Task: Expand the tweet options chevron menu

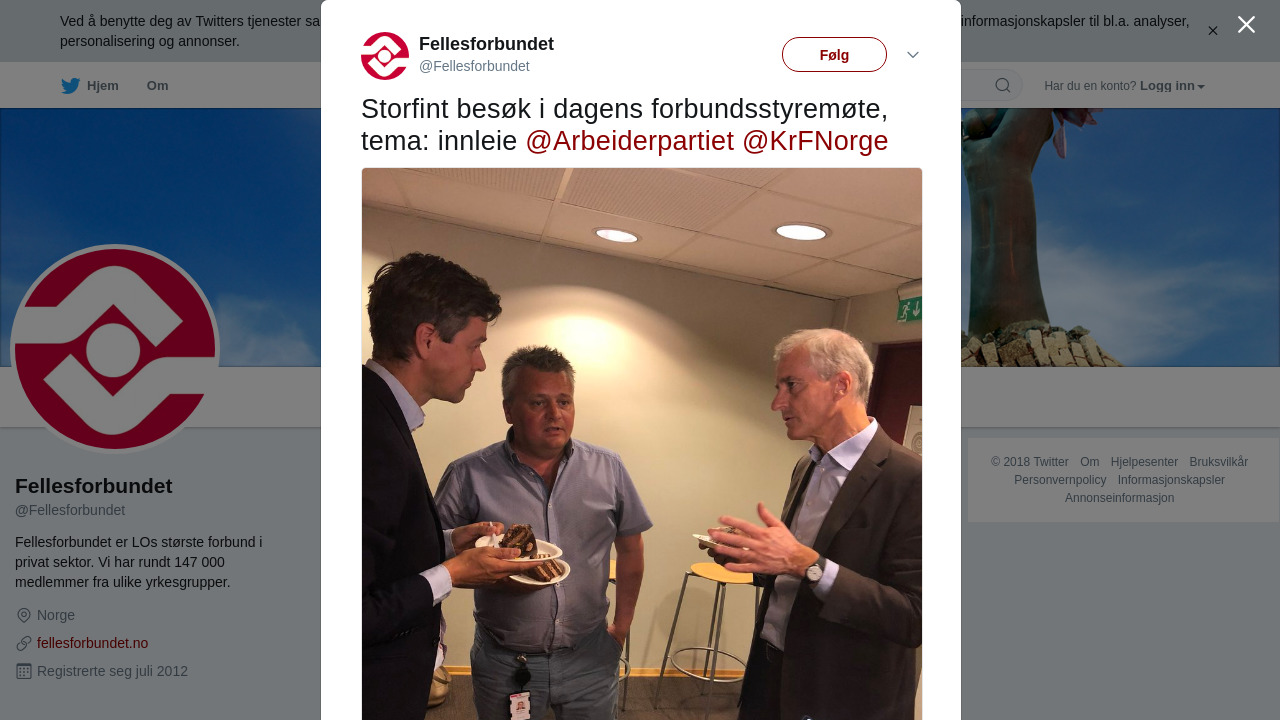Action: [x=913, y=55]
